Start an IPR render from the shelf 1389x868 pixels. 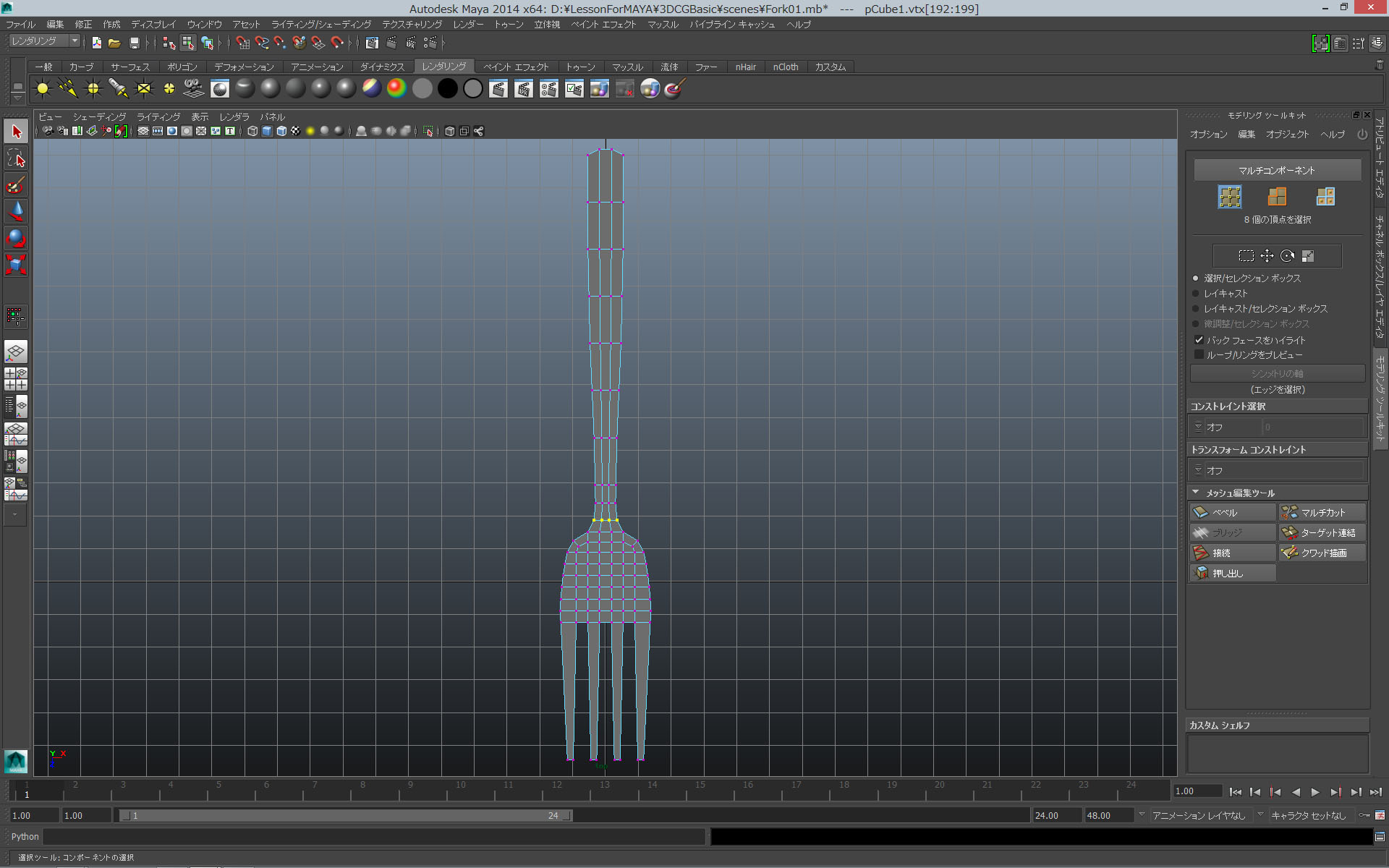522,88
